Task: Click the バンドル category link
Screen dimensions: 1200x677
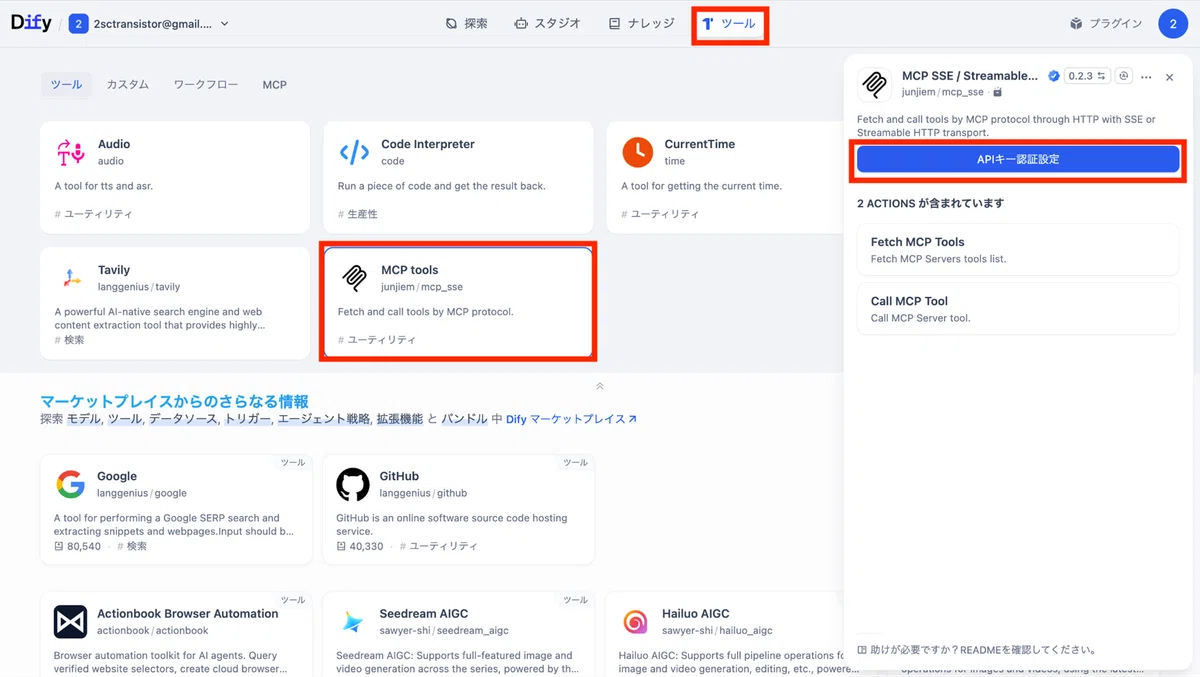Action: (465, 419)
